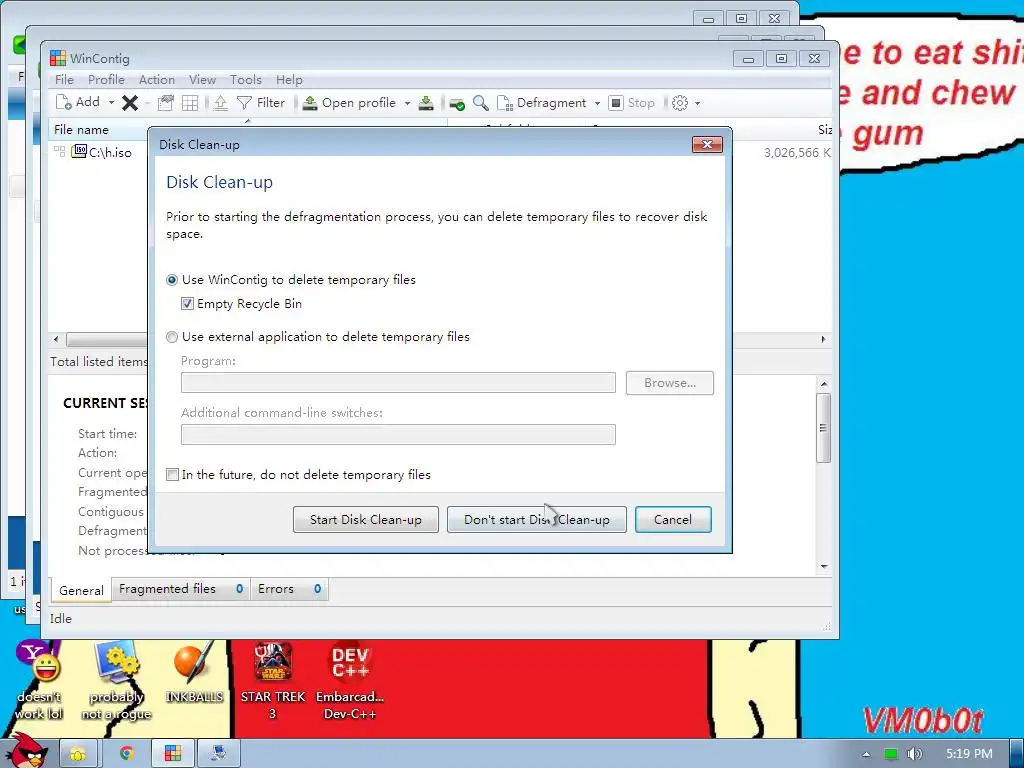The image size is (1024, 768).
Task: Click the options gear icon
Action: [x=680, y=103]
